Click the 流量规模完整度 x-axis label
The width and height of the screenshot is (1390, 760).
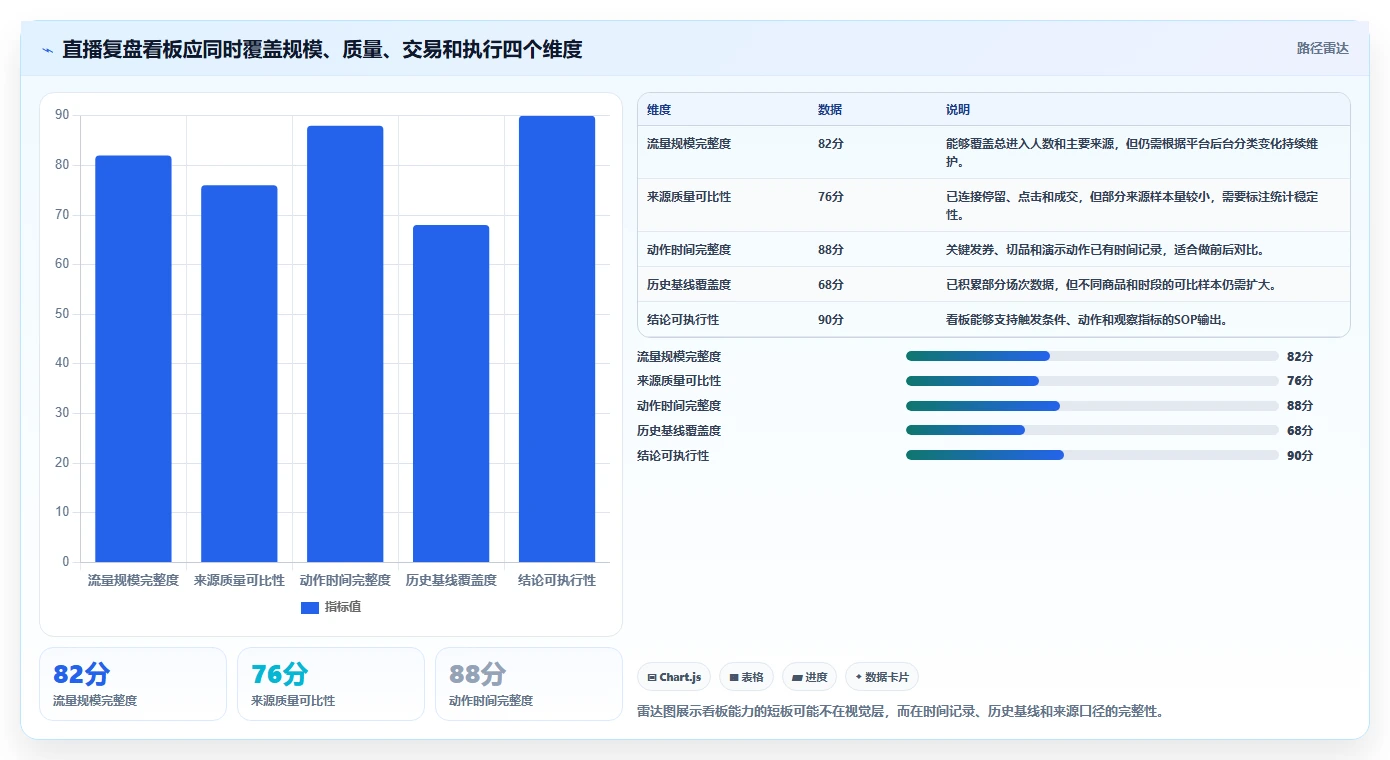click(133, 580)
